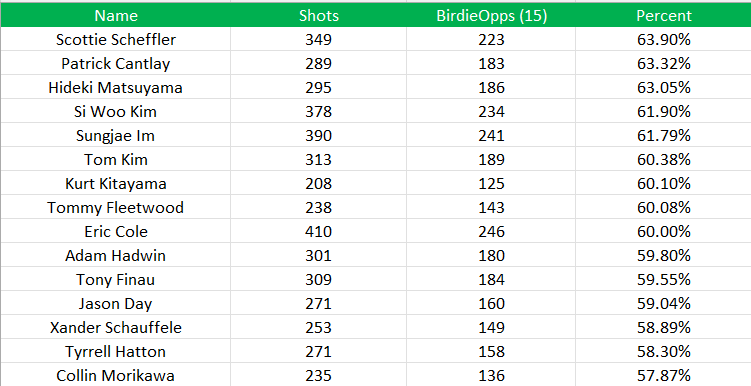Viewport: 751px width, 386px height.
Task: Click the Patrick Cantlay cell
Action: pos(115,63)
